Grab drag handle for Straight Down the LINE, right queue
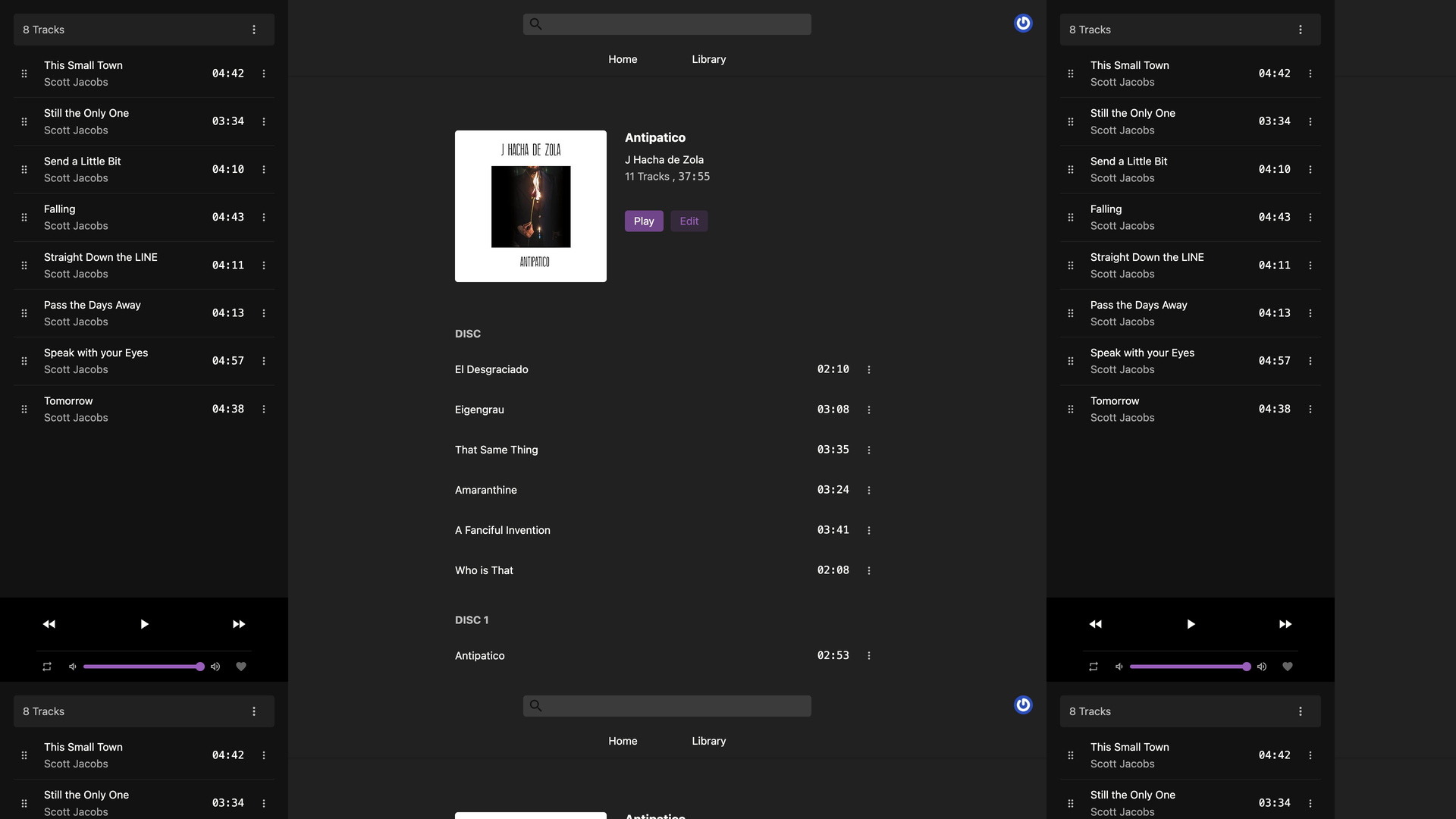Screen dimensions: 1456x819 coord(1071,265)
